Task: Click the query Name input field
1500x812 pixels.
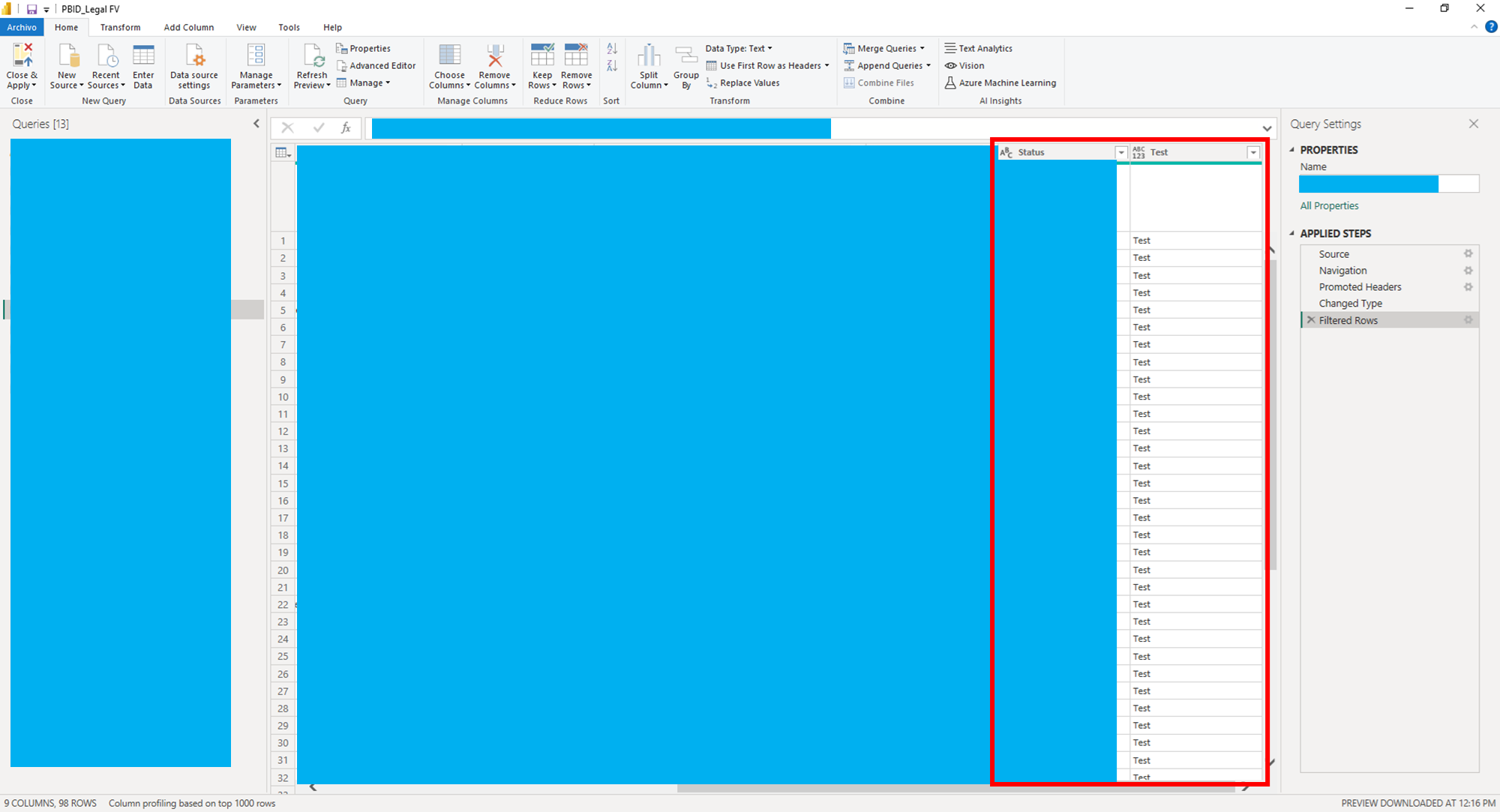Action: [1389, 184]
